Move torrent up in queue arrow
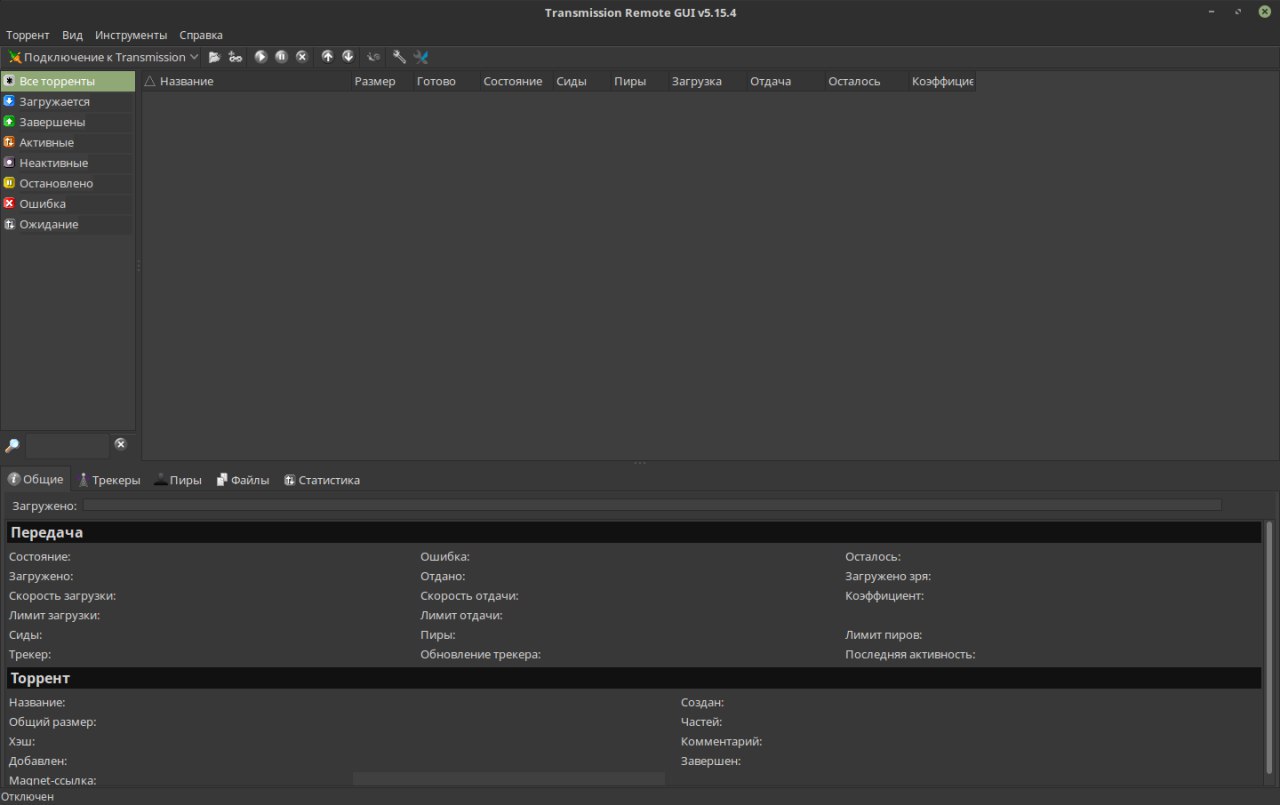 click(x=327, y=57)
